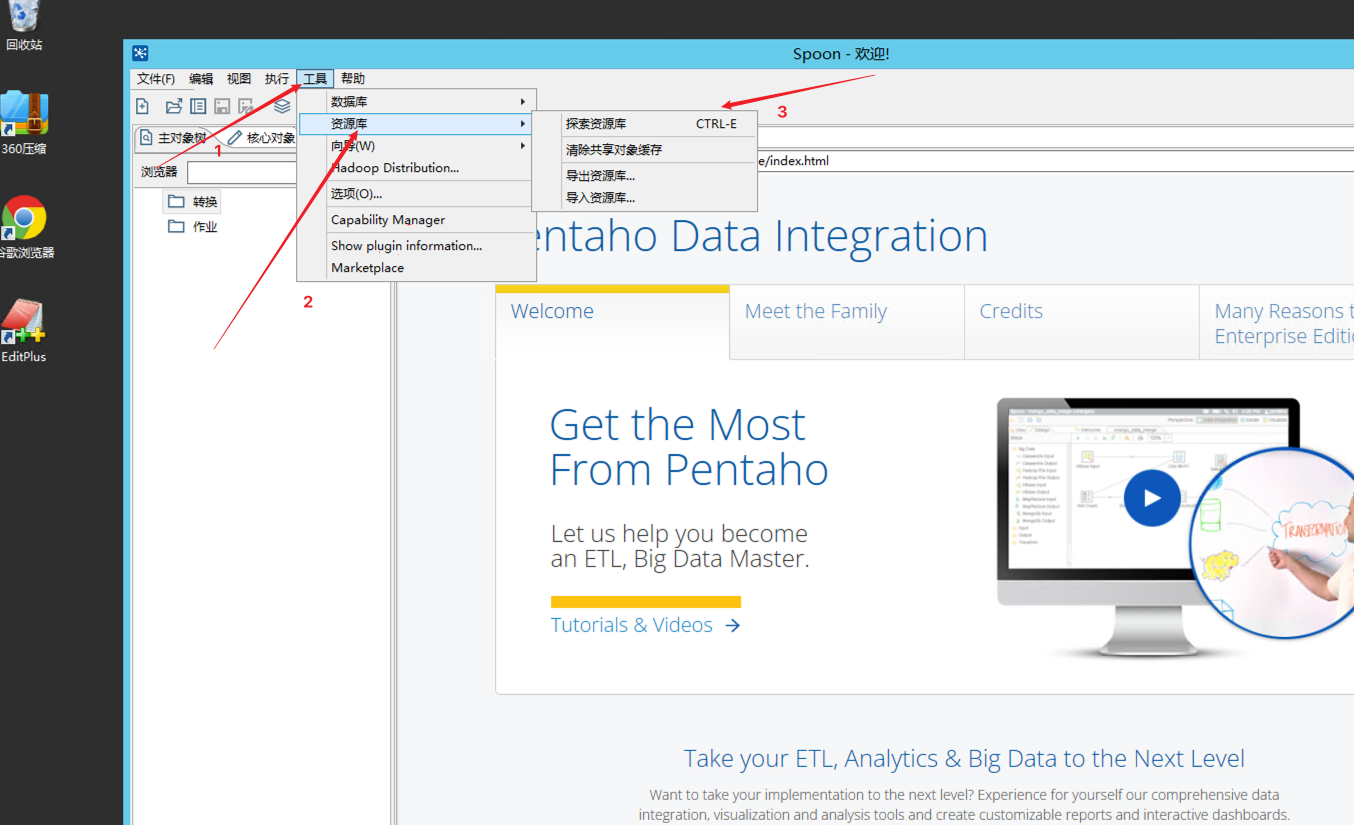Choose 导出资源库... menu item

pos(644,176)
